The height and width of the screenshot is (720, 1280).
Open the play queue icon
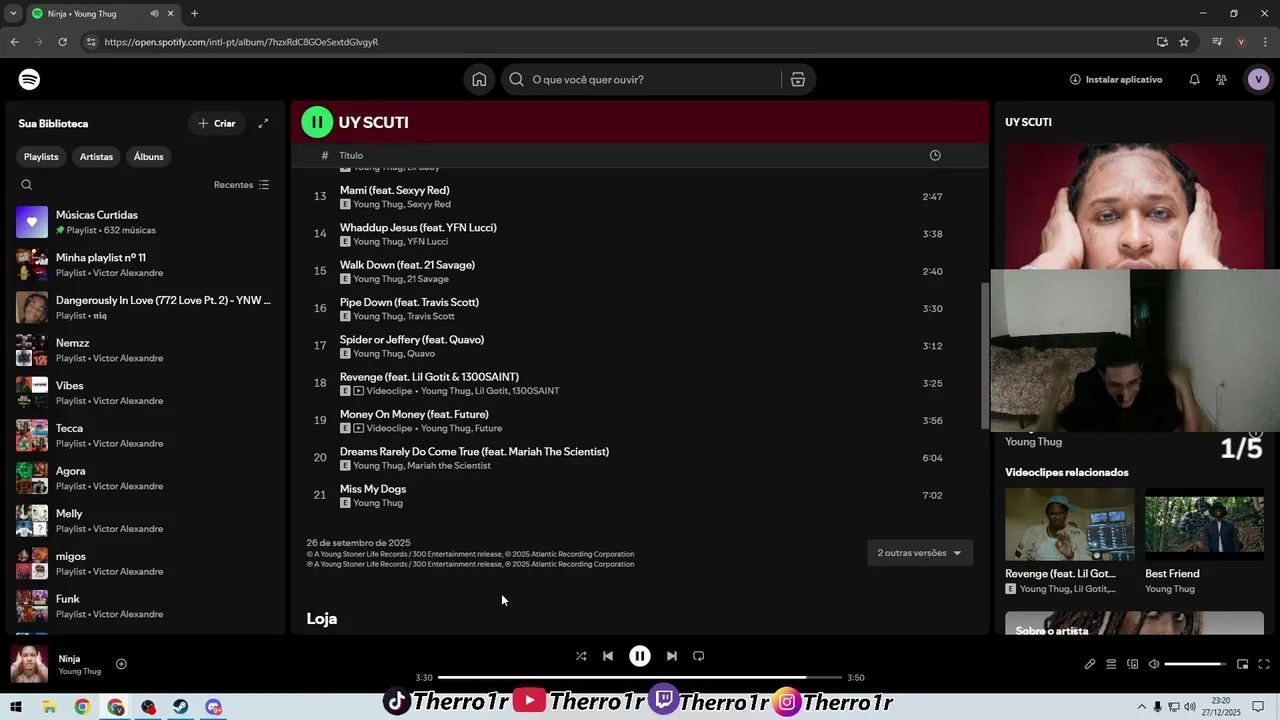(x=1111, y=664)
